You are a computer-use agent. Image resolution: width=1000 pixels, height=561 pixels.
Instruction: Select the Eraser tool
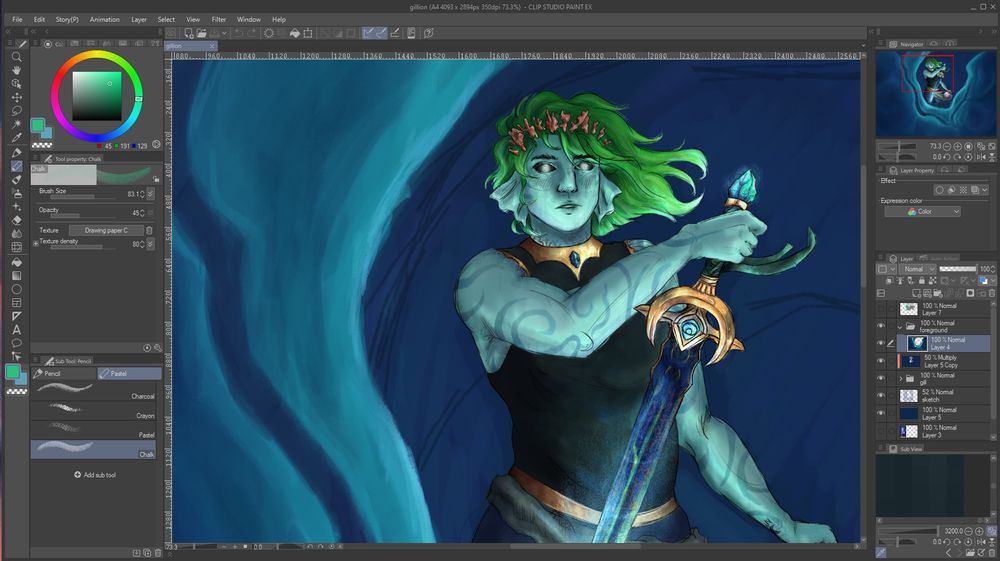(17, 220)
